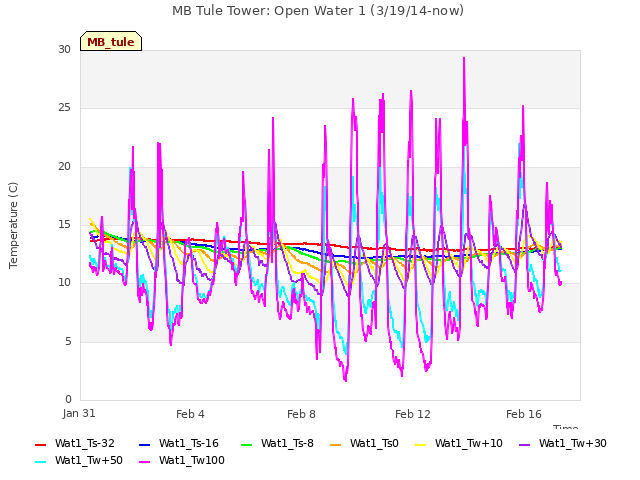Image resolution: width=640 pixels, height=480 pixels.
Task: Click the Feb 4 x-axis tick label
Action: tap(190, 414)
